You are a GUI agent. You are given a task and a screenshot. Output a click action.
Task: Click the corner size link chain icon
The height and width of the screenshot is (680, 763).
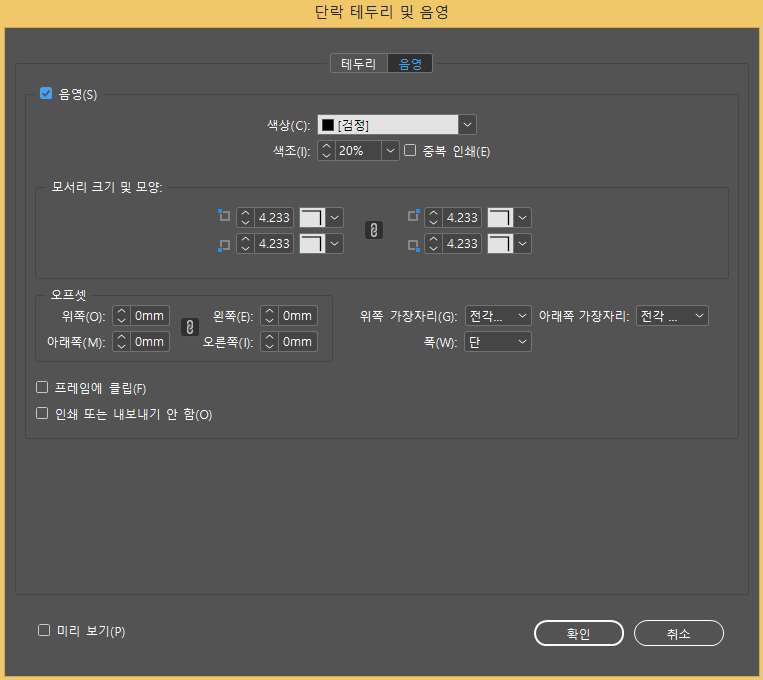(x=373, y=230)
